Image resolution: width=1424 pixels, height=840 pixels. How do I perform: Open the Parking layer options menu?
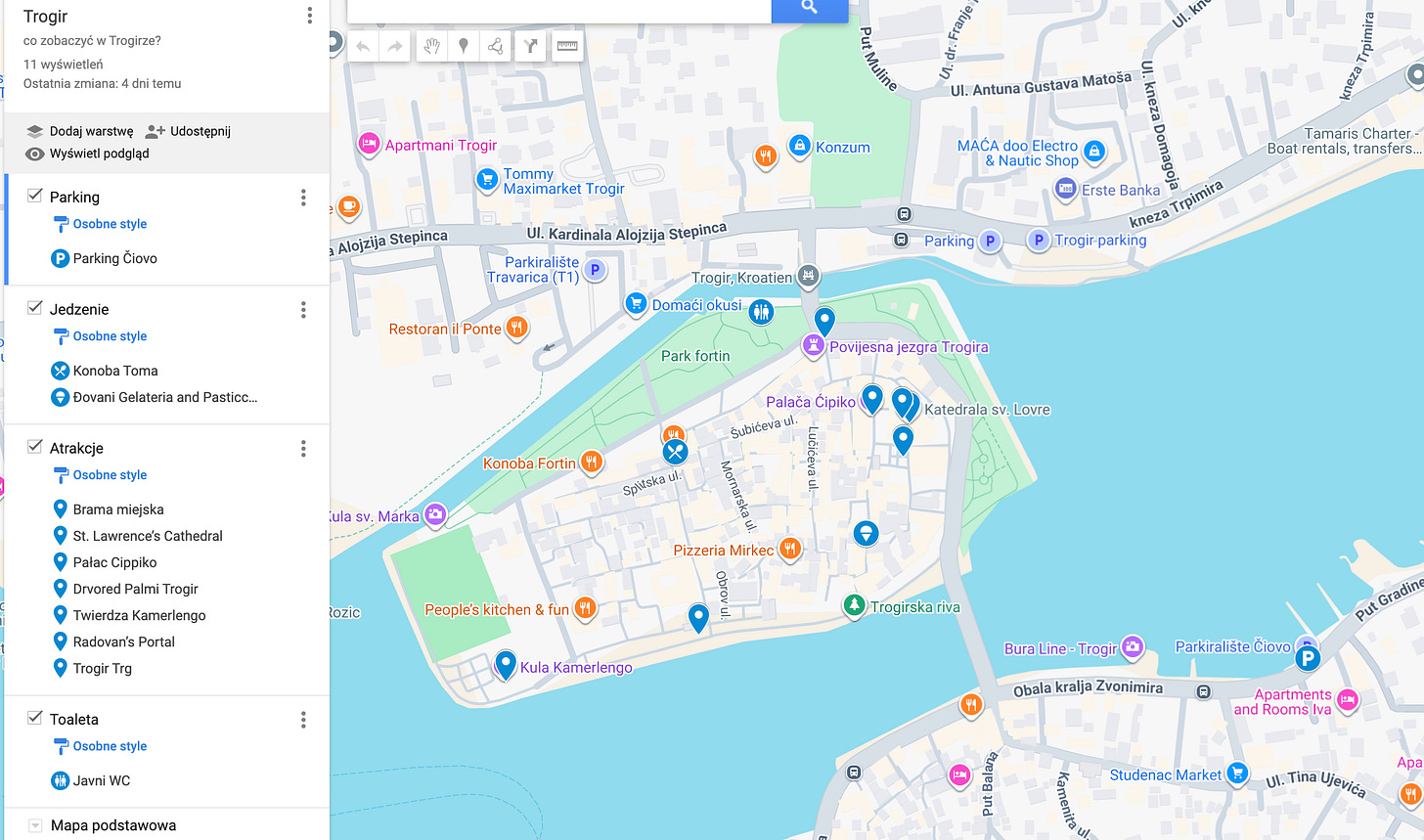(x=303, y=198)
